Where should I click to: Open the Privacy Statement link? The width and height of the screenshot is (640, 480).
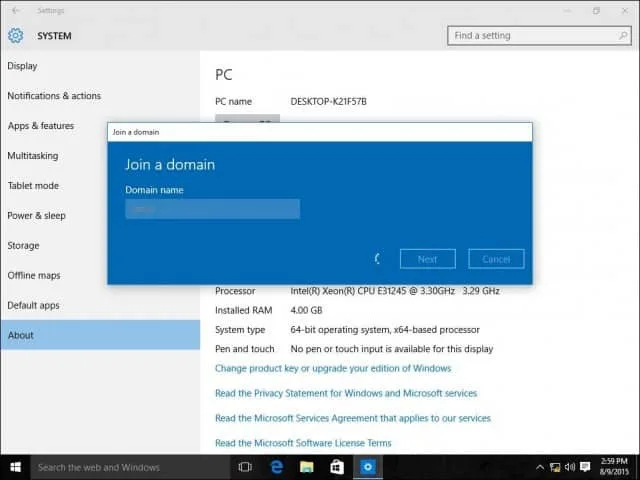pos(346,393)
